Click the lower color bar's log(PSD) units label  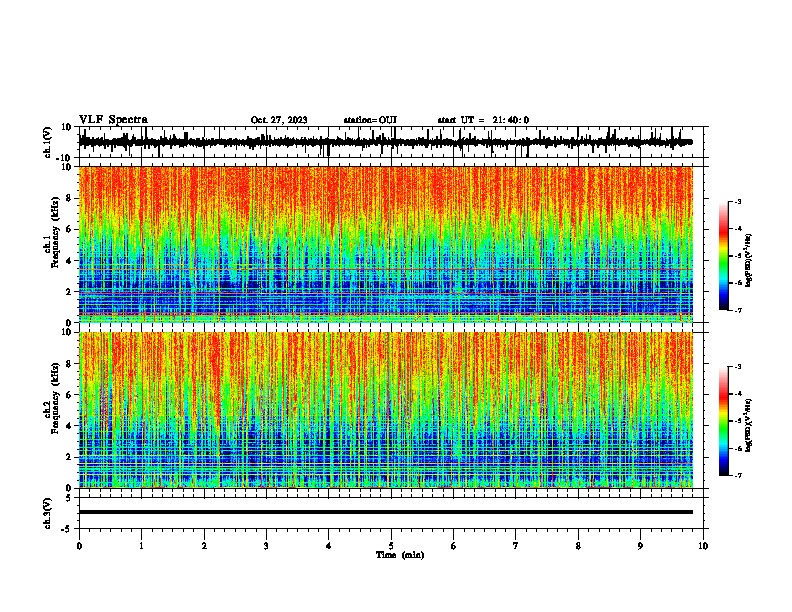click(x=749, y=425)
